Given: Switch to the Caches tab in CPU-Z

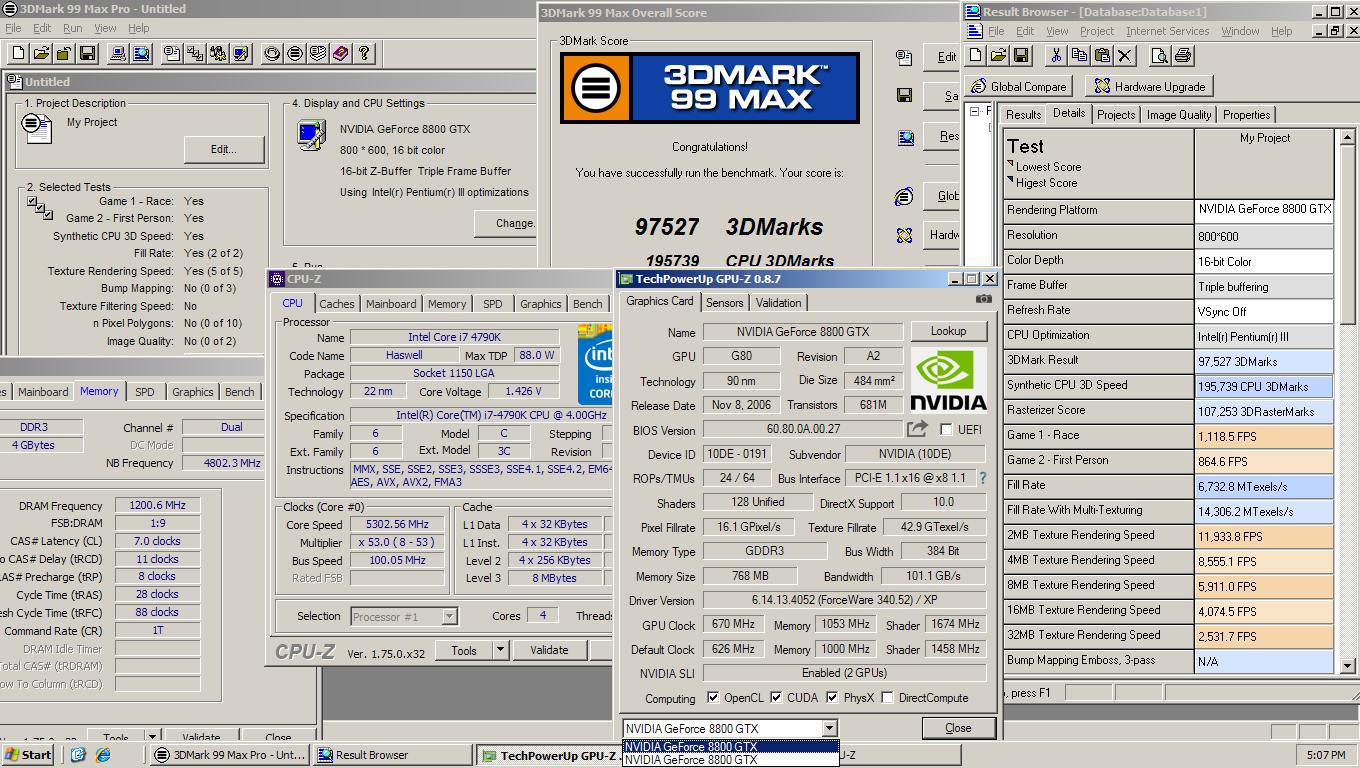Looking at the screenshot, I should (x=336, y=304).
